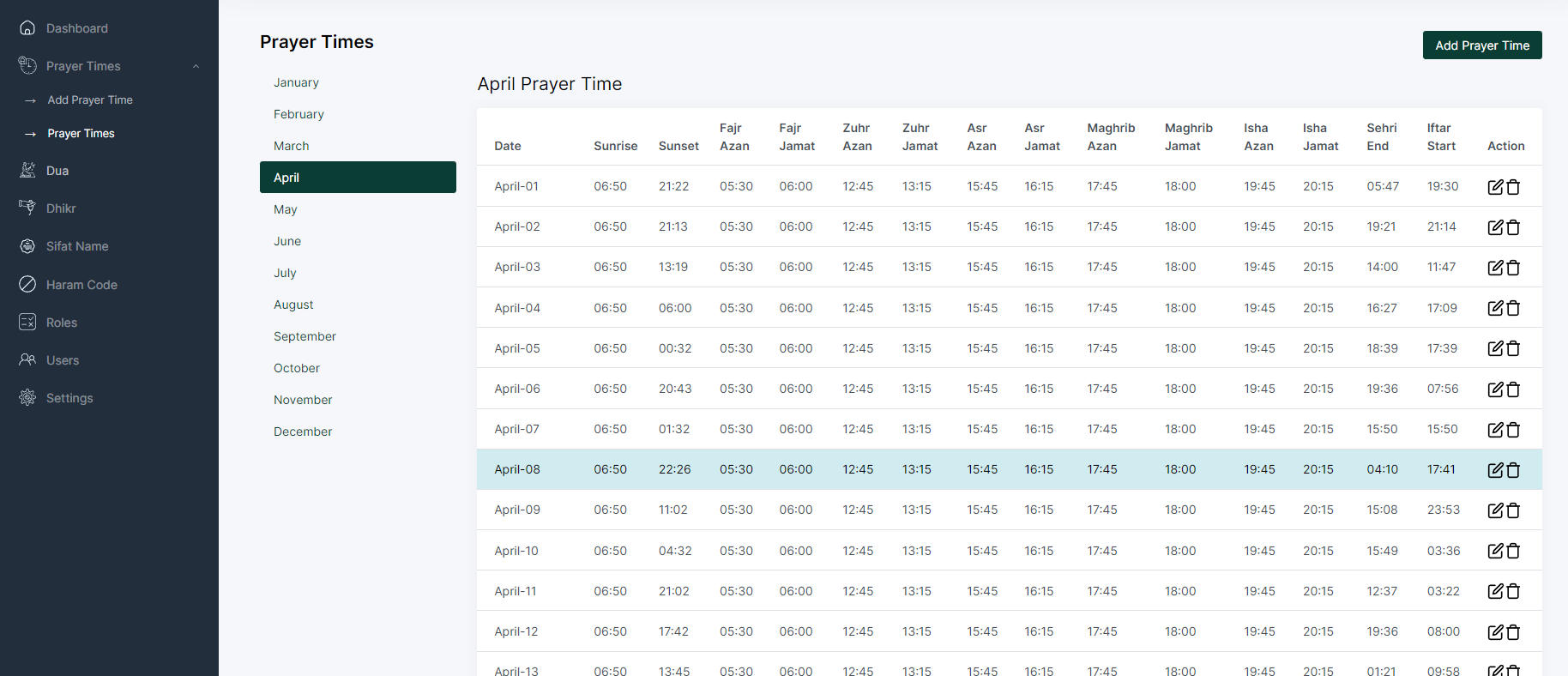
Task: Select the active April month tab
Action: (358, 178)
